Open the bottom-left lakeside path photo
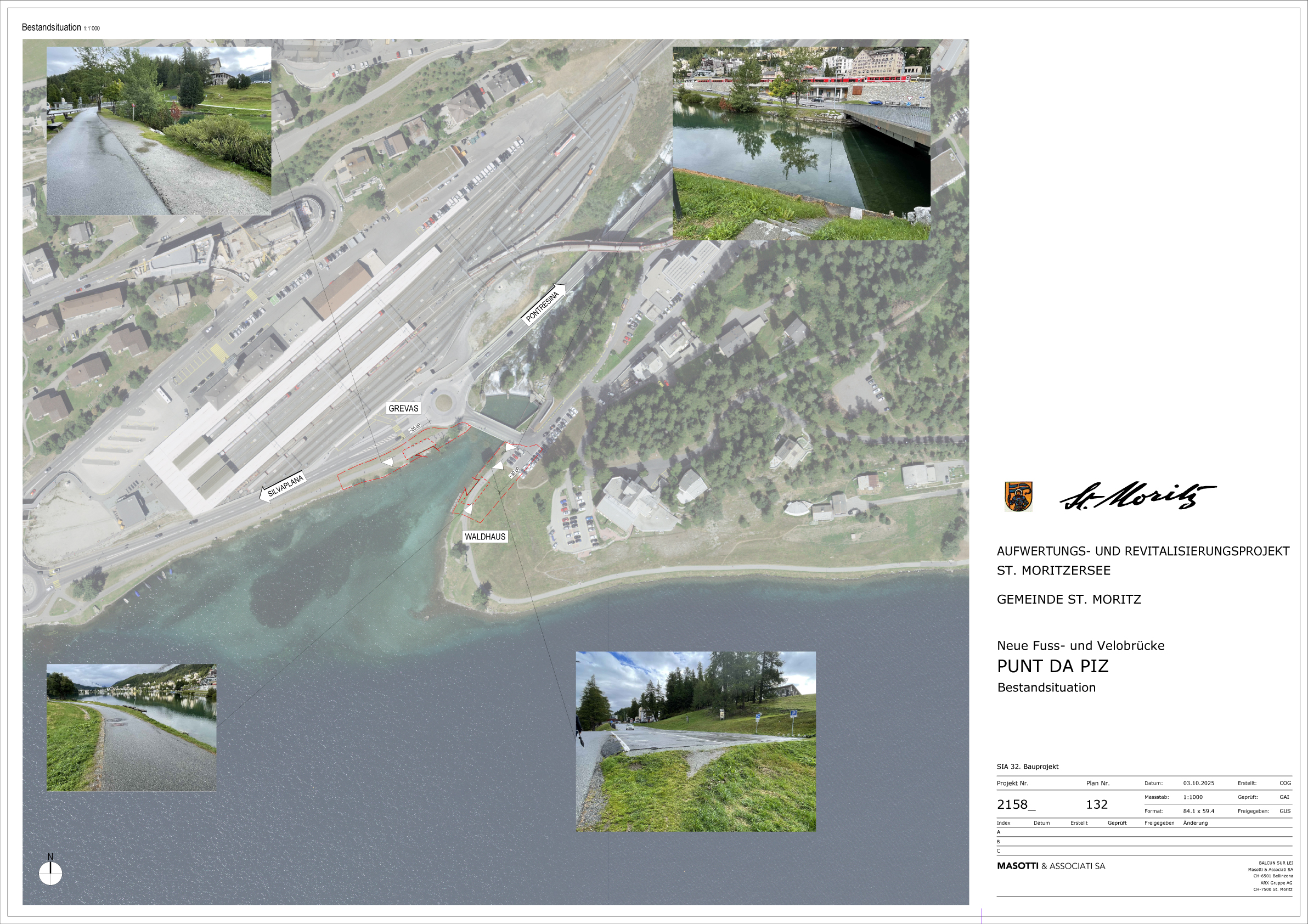1308x924 pixels. click(131, 728)
